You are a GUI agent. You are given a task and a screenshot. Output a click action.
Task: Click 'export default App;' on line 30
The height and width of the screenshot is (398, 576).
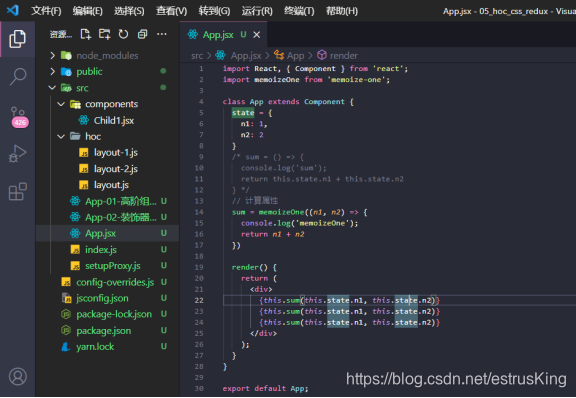tap(265, 388)
